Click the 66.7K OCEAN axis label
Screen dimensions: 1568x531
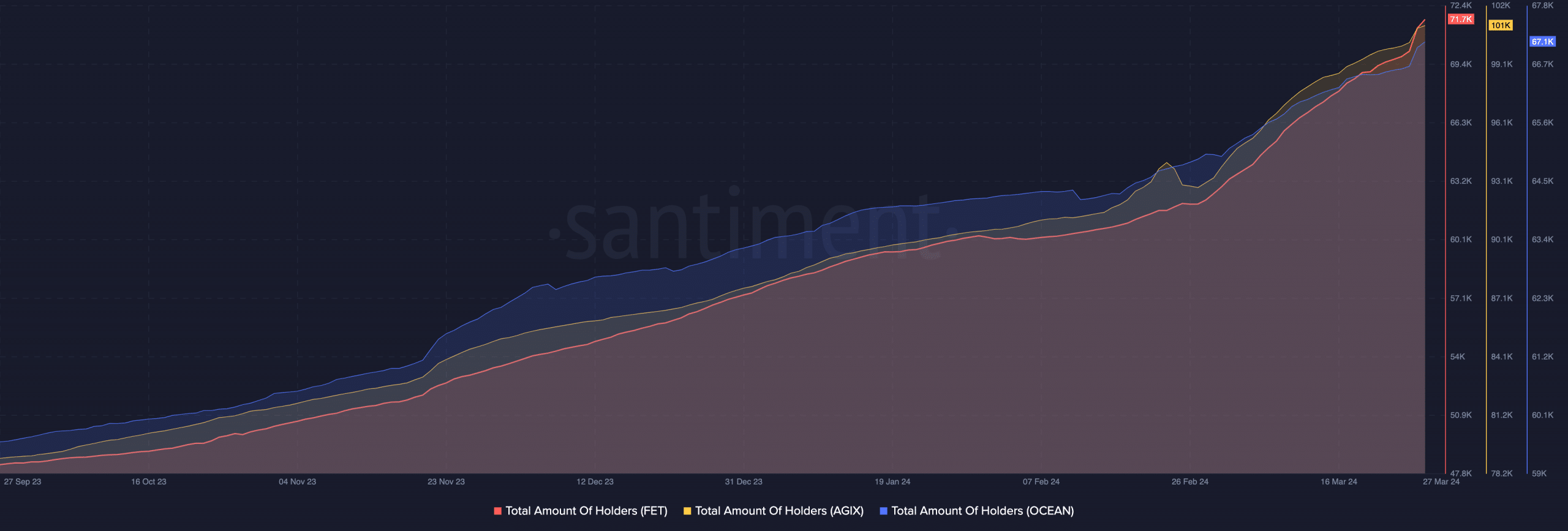point(1543,64)
